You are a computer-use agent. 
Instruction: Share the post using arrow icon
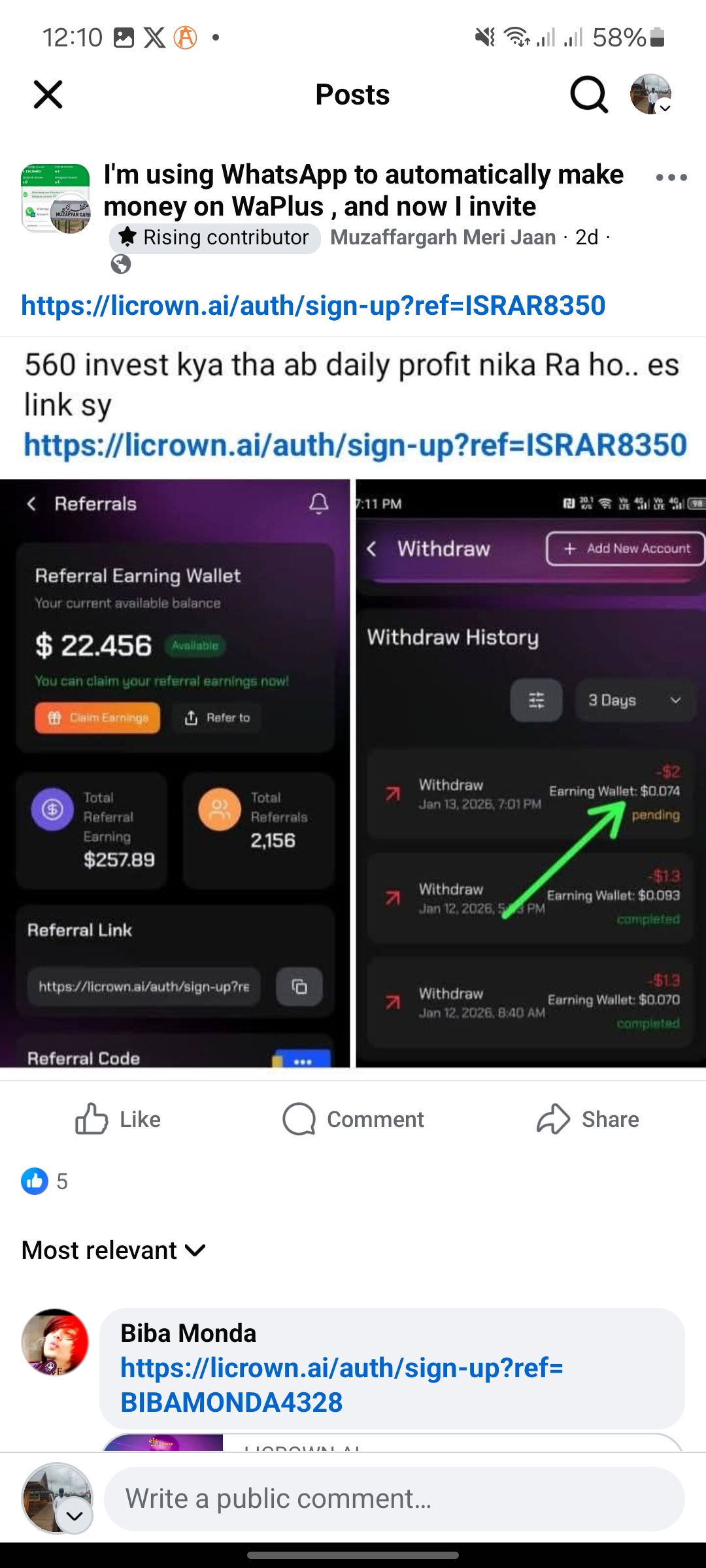pyautogui.click(x=588, y=1119)
